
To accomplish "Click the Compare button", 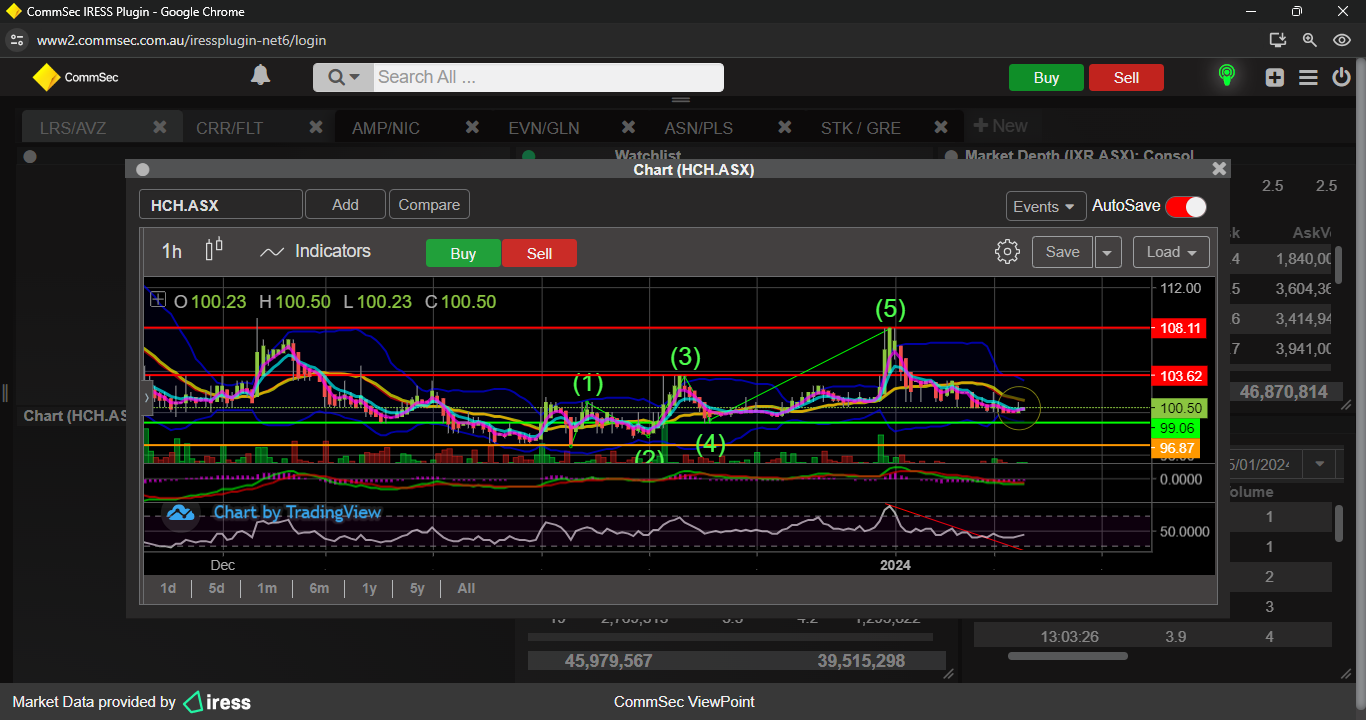I will (429, 204).
